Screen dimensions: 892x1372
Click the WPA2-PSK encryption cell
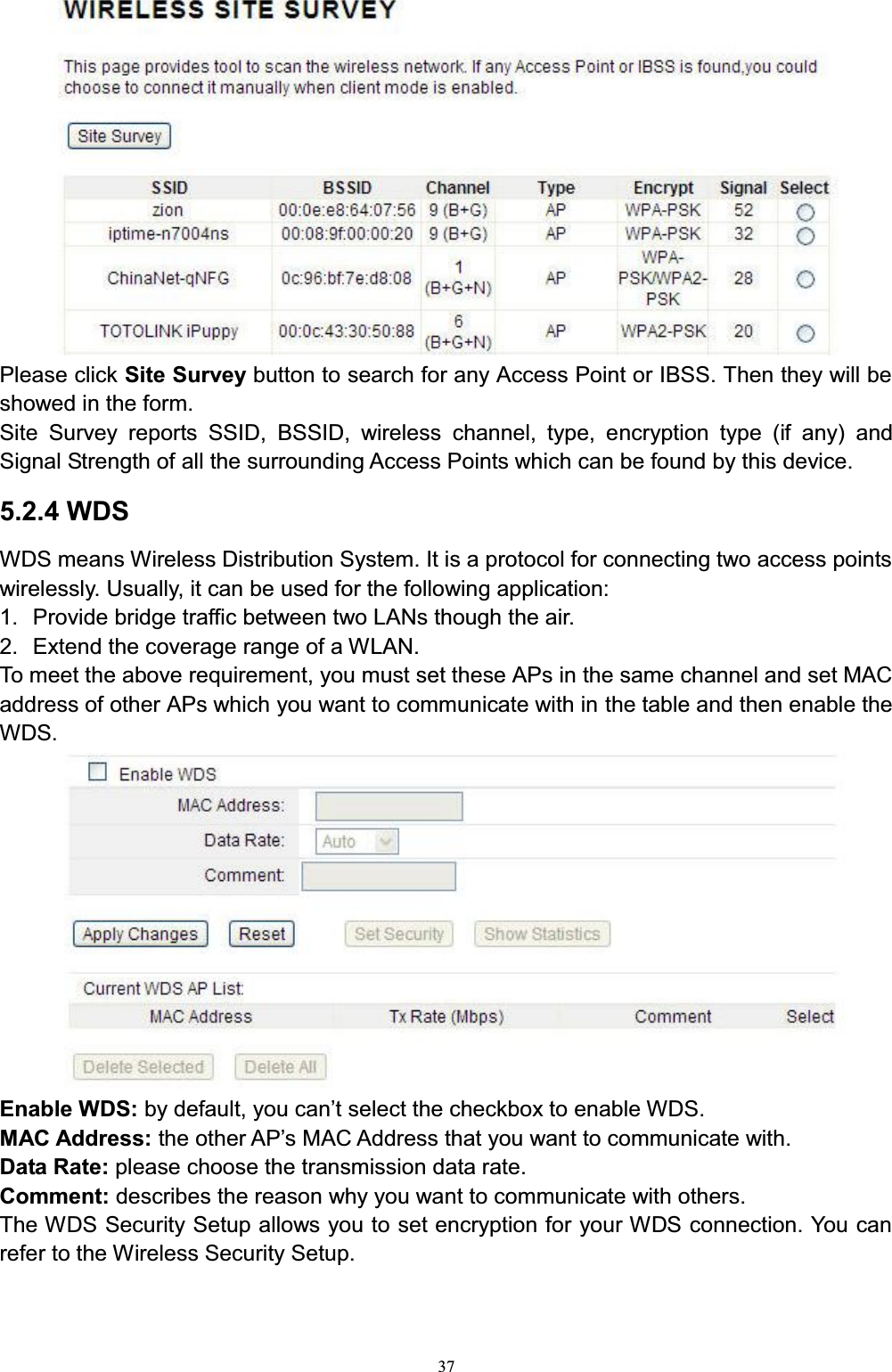663,331
